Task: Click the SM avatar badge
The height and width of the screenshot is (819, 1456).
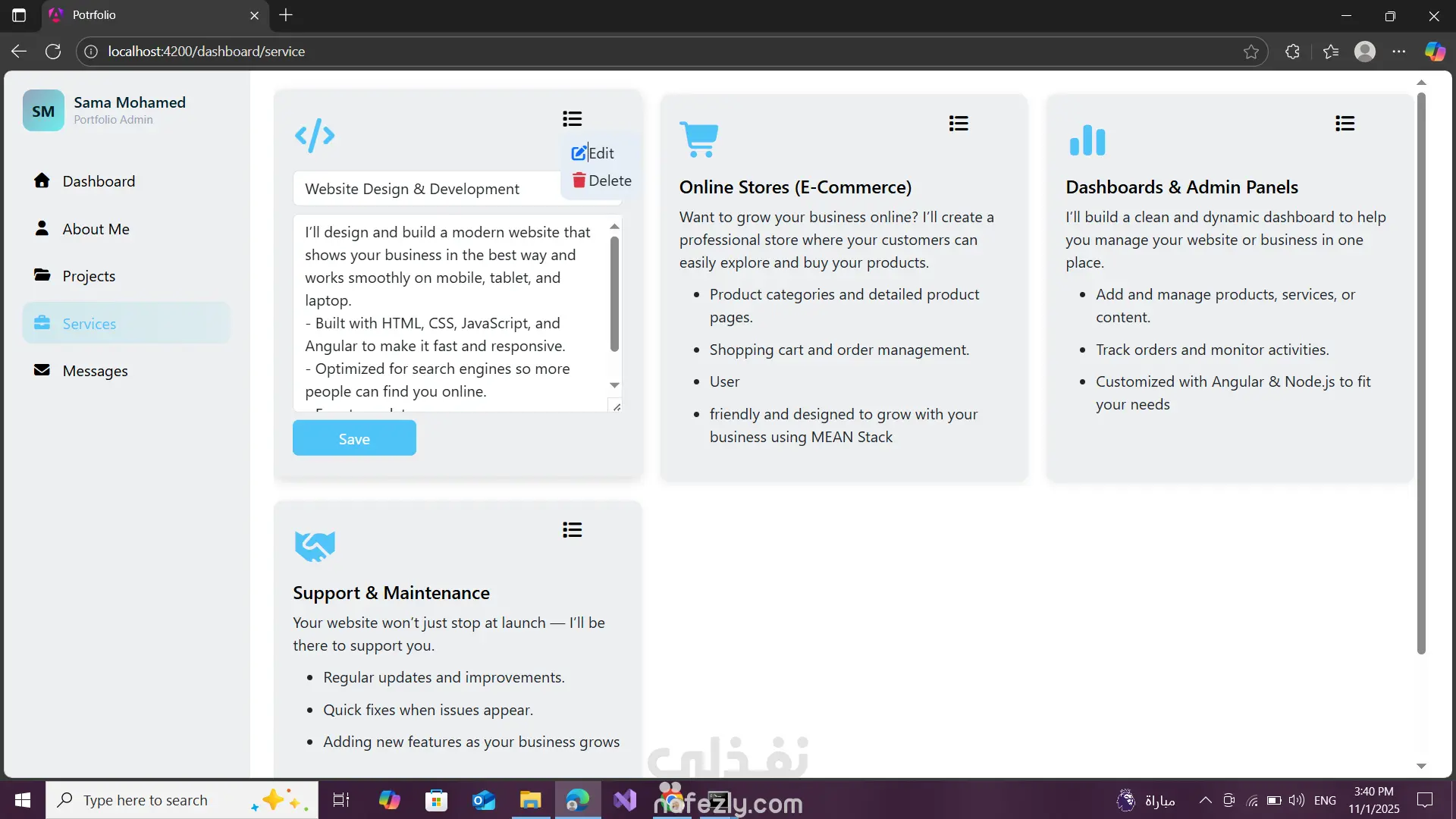Action: point(43,111)
